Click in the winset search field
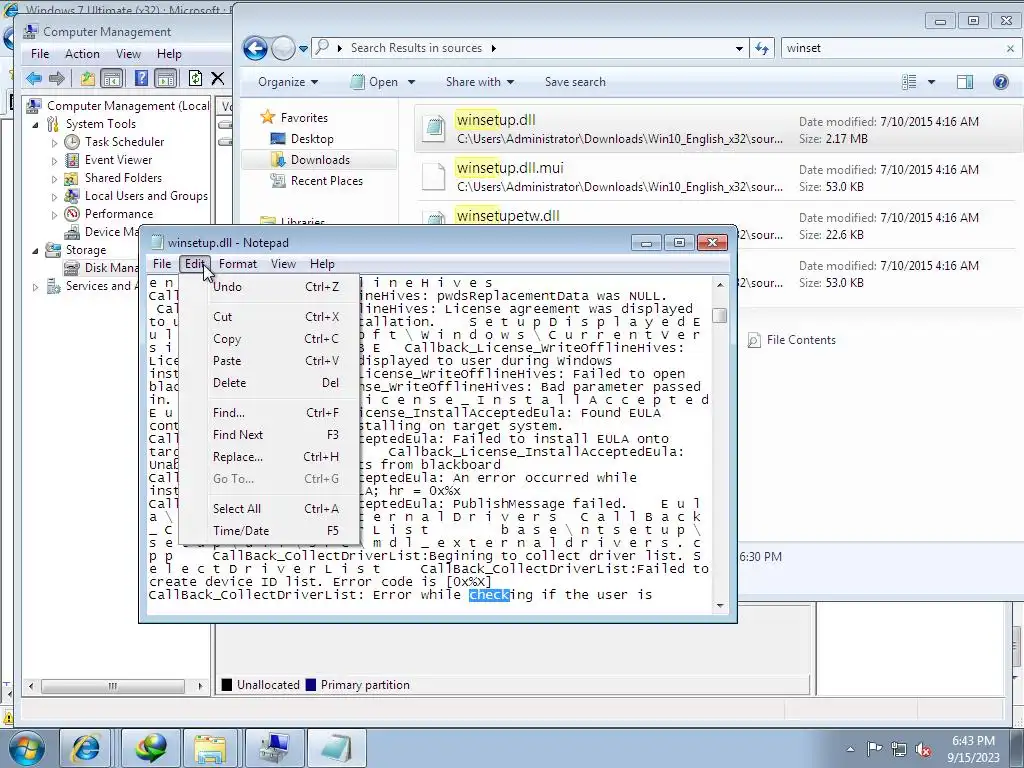Screen dimensions: 1024x768 click(x=892, y=48)
